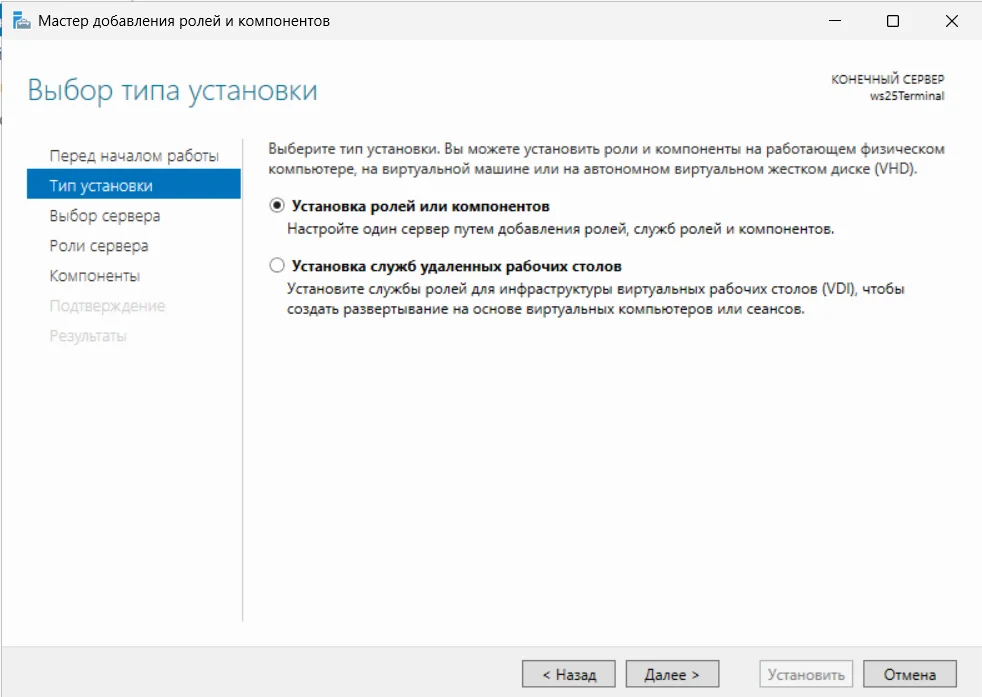Click the description starting 'Установите службы ролей для инфраструктуры'
Viewport: 982px width, 697px height.
596,299
